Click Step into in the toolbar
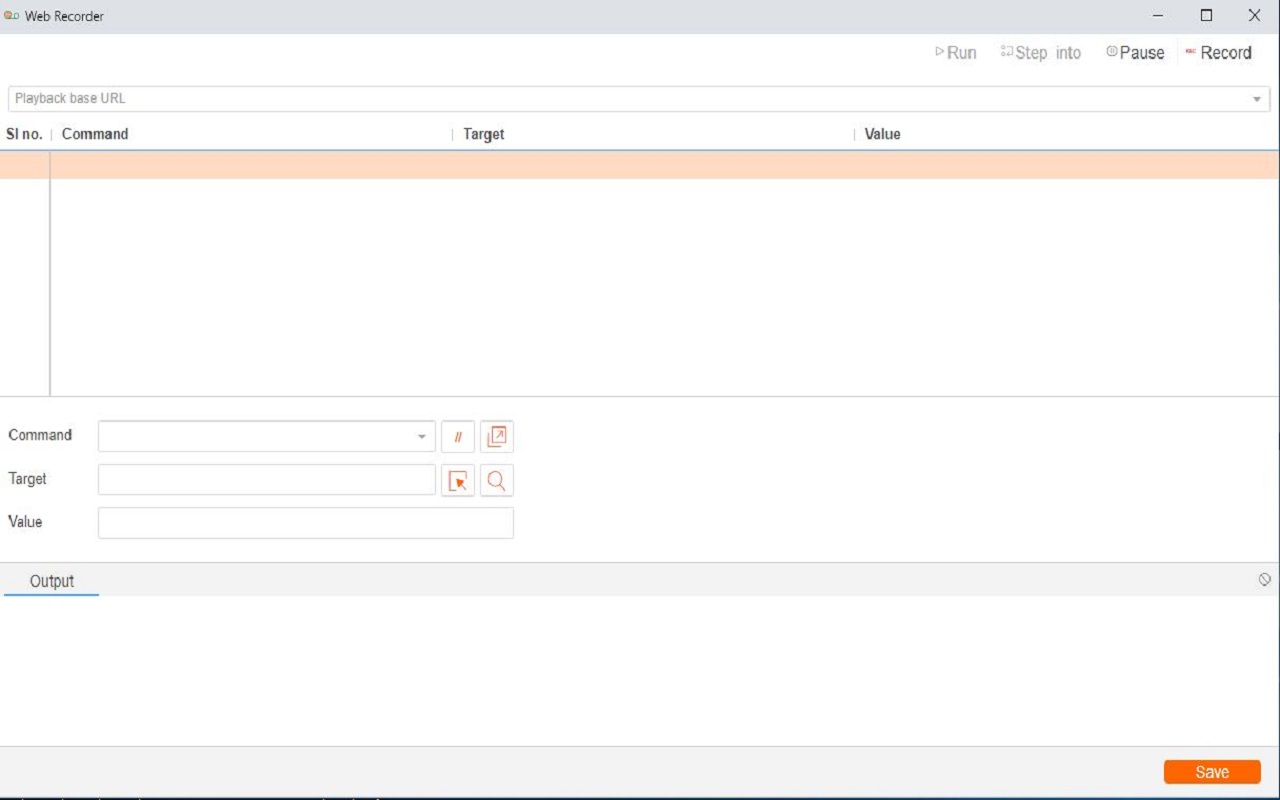Screen dimensions: 1280x800 [1041, 53]
